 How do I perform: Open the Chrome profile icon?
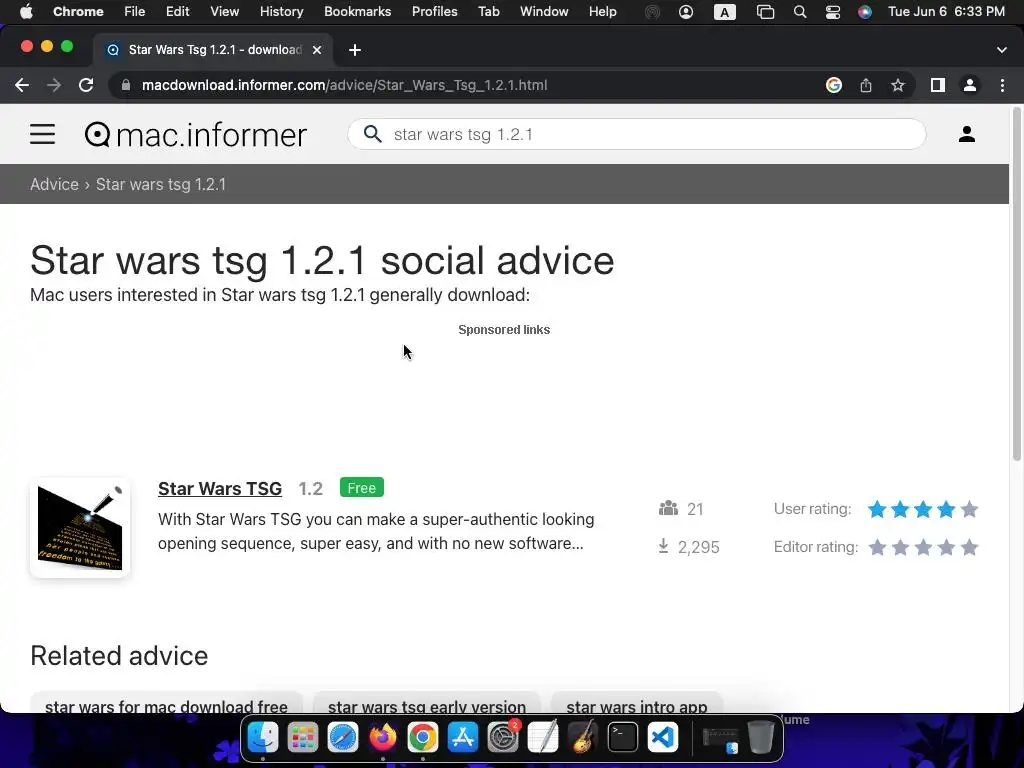970,85
